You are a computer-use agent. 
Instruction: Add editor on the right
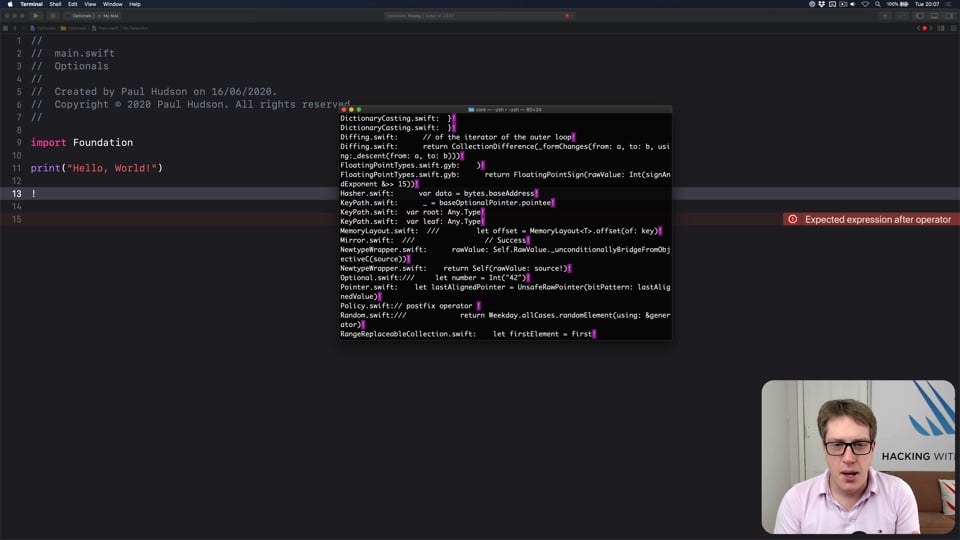[953, 28]
